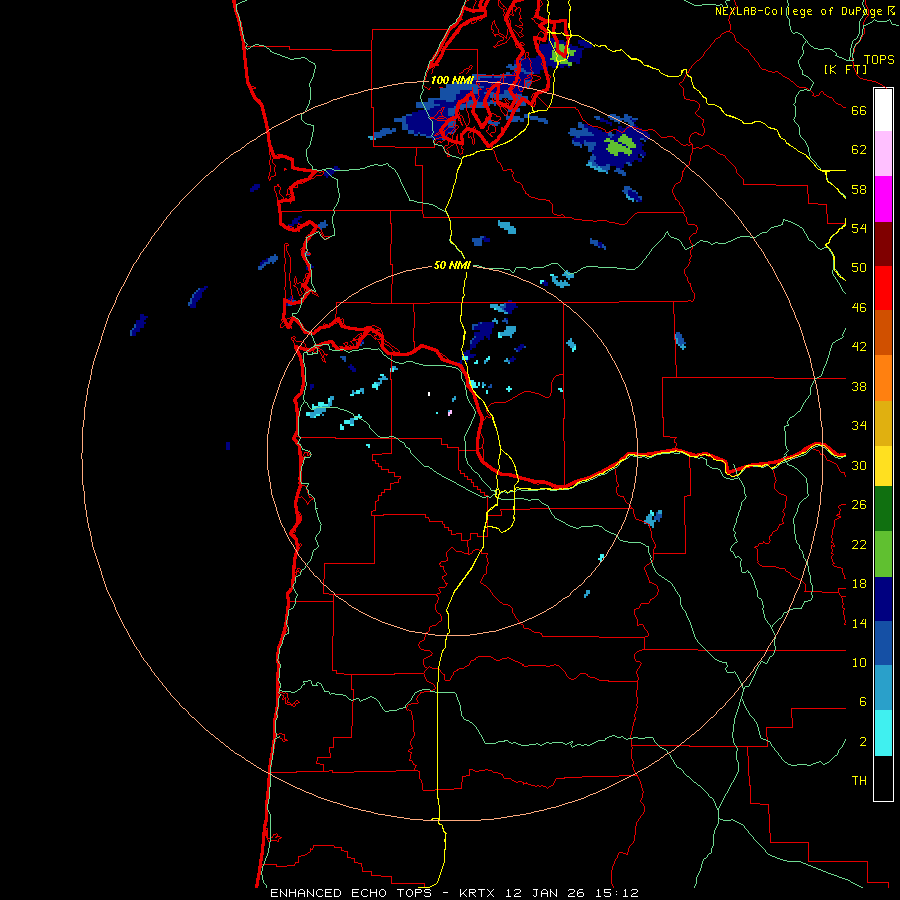Click the "NEXLAB-College of DuPage" label
Image resolution: width=900 pixels, height=900 pixels.
pyautogui.click(x=800, y=11)
